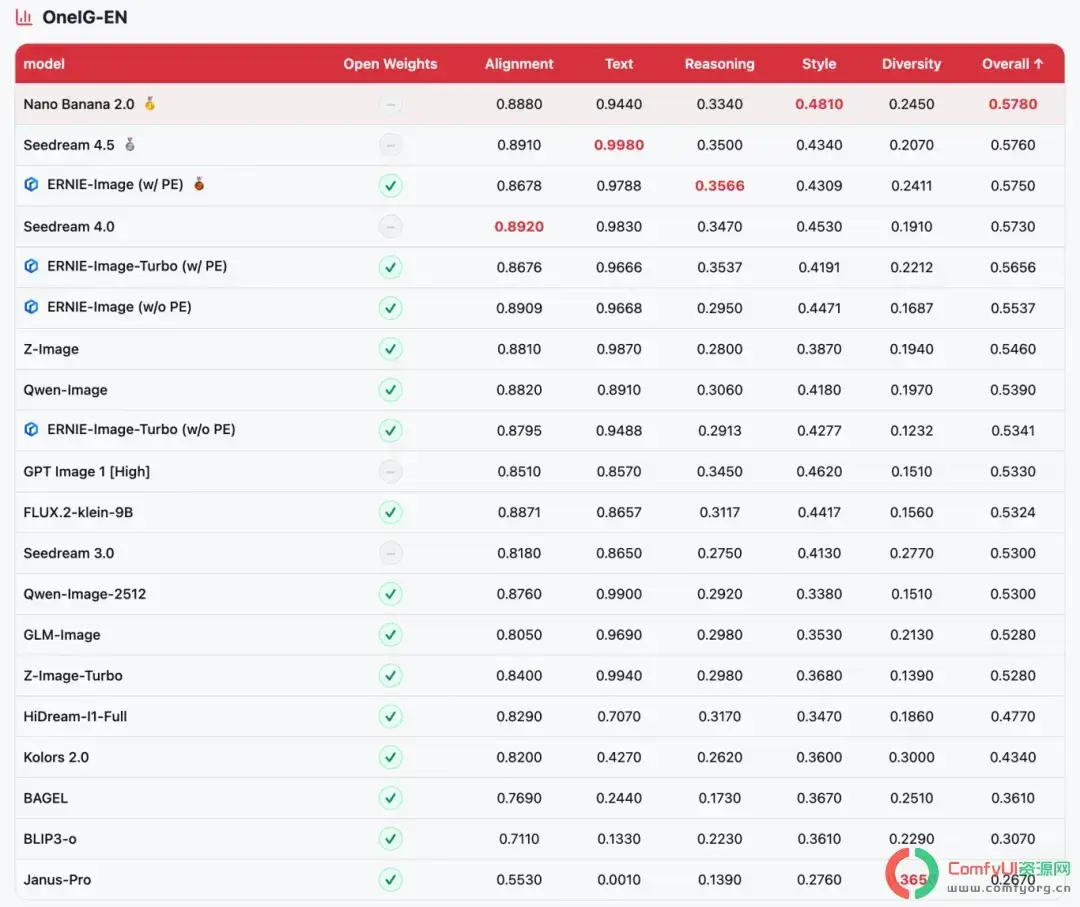1080x907 pixels.
Task: Click the open weights checkmark for Z-Image
Action: 391,349
